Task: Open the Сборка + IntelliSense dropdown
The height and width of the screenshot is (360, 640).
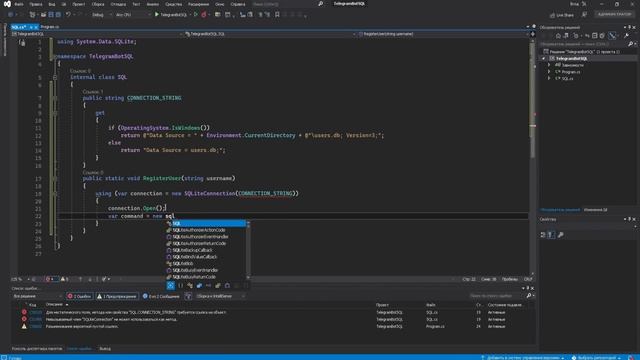Action: [220, 296]
